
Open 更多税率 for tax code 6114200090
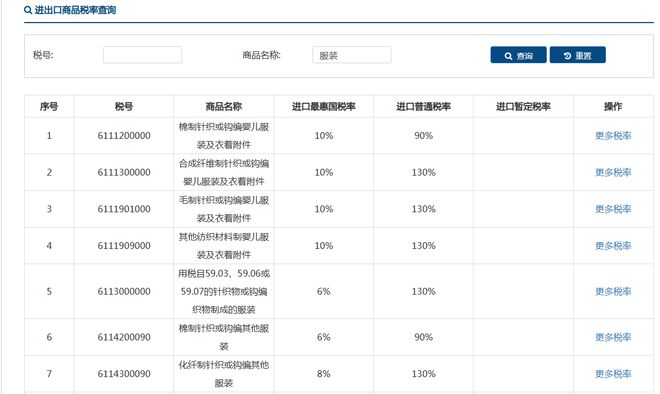[x=613, y=337]
